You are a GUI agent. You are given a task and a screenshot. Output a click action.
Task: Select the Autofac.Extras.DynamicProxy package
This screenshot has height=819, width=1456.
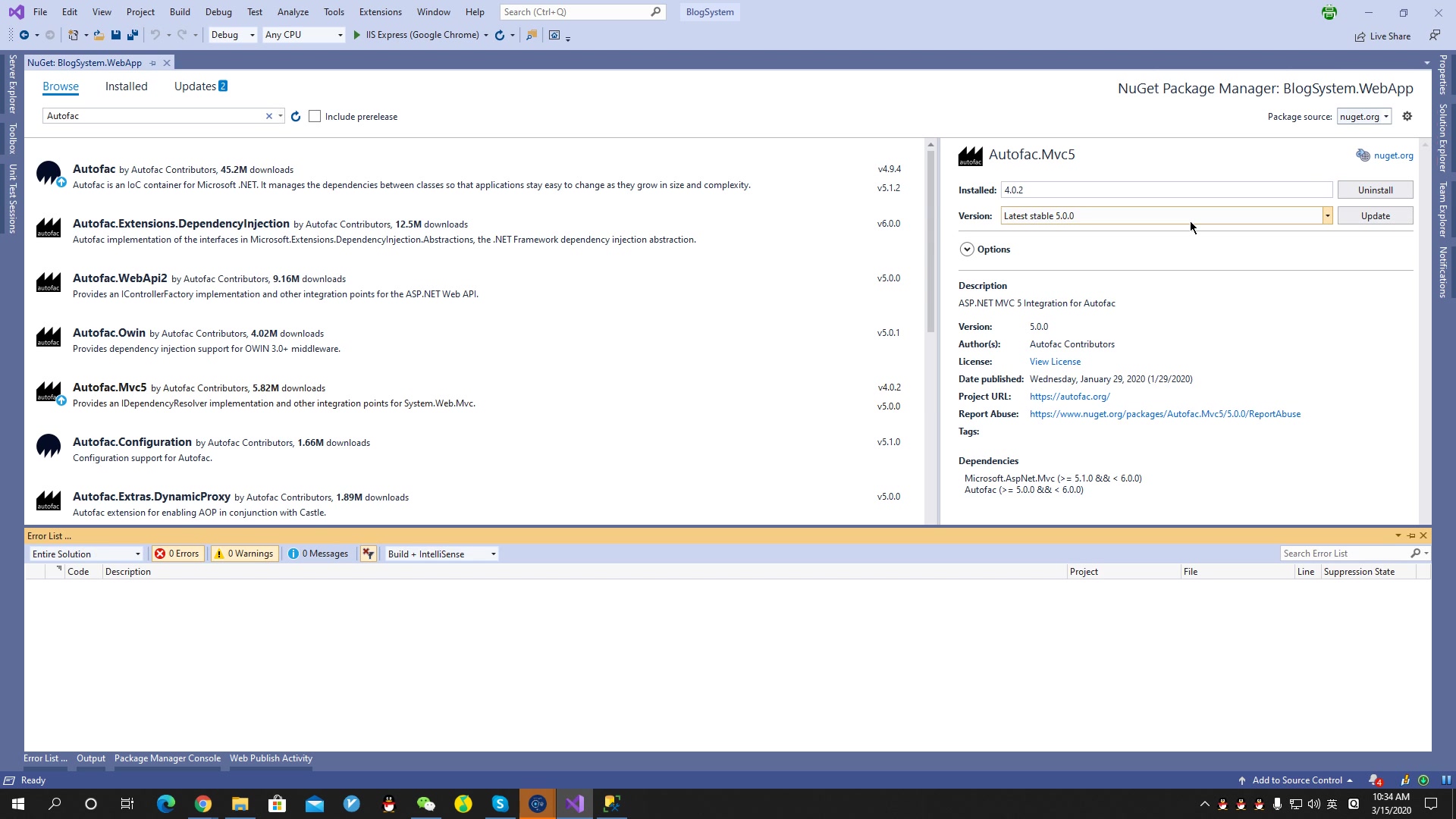[x=474, y=504]
